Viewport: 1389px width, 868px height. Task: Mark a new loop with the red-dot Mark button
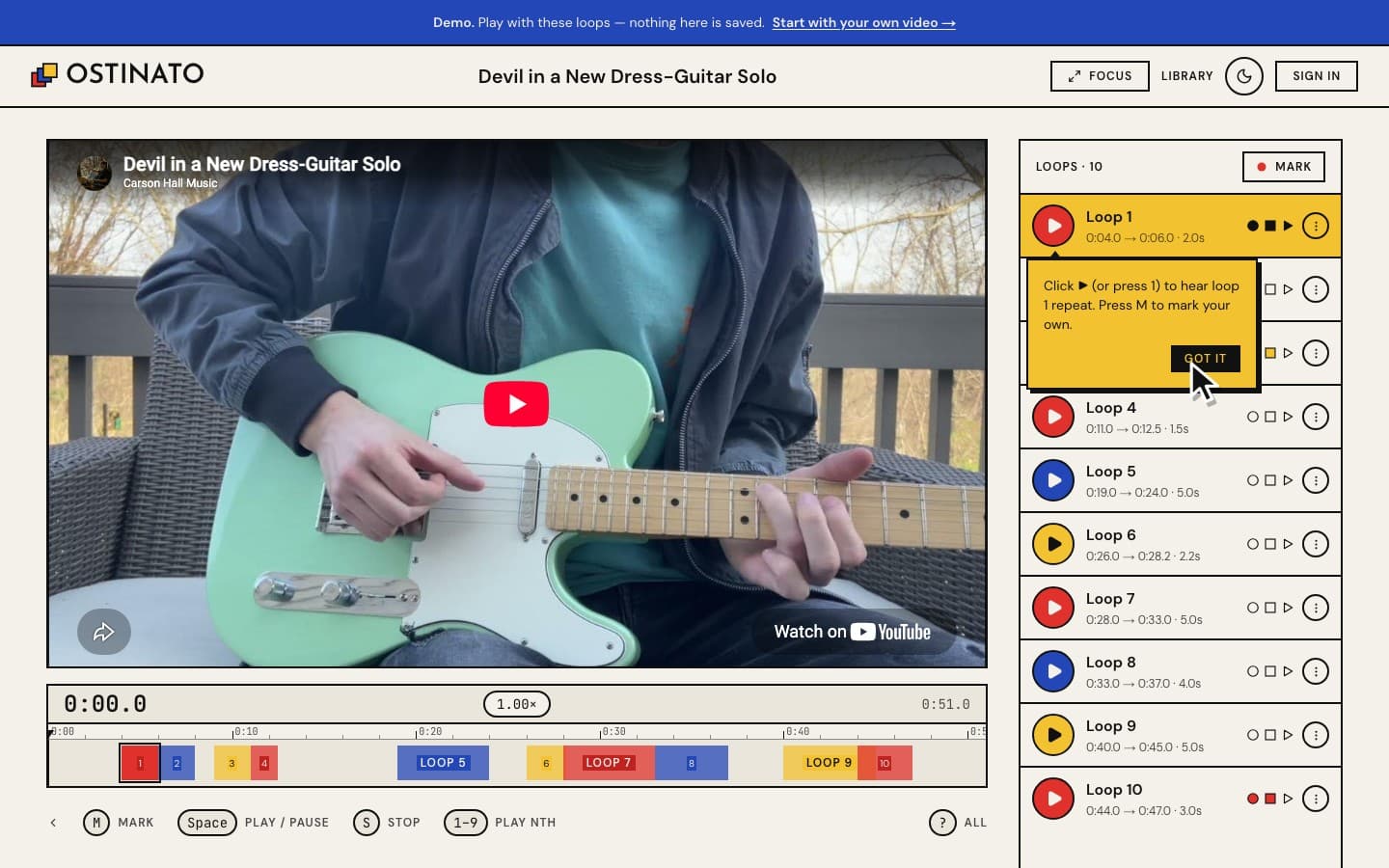click(x=1284, y=167)
